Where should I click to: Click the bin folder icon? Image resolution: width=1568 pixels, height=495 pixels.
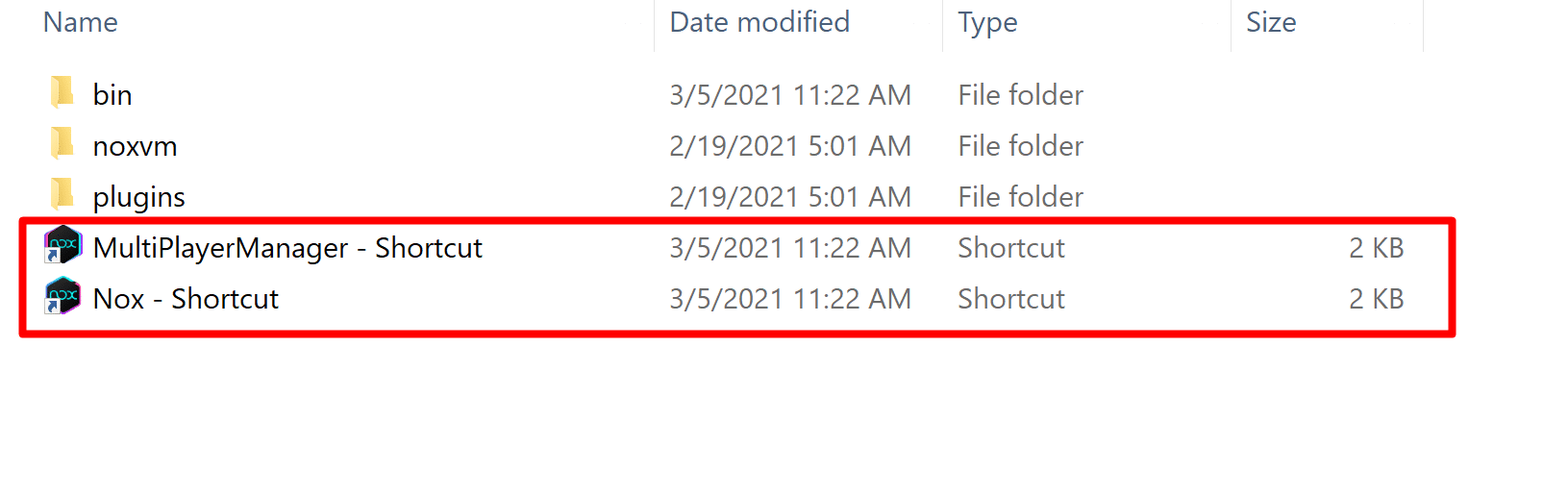click(62, 93)
